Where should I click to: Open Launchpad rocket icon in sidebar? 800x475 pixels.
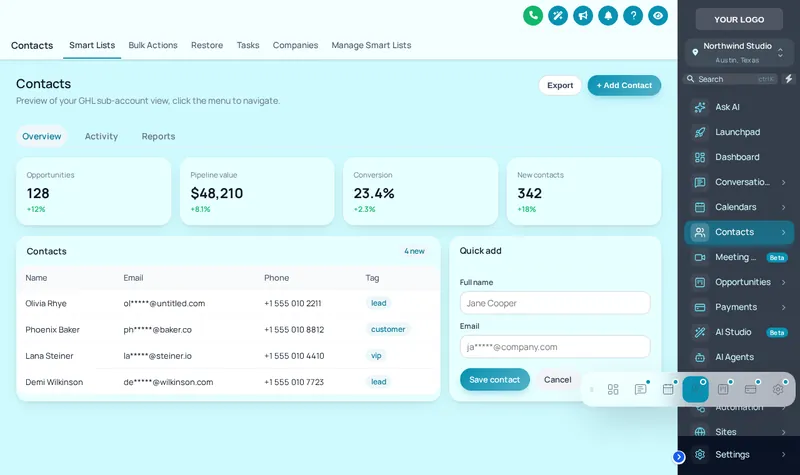[700, 132]
